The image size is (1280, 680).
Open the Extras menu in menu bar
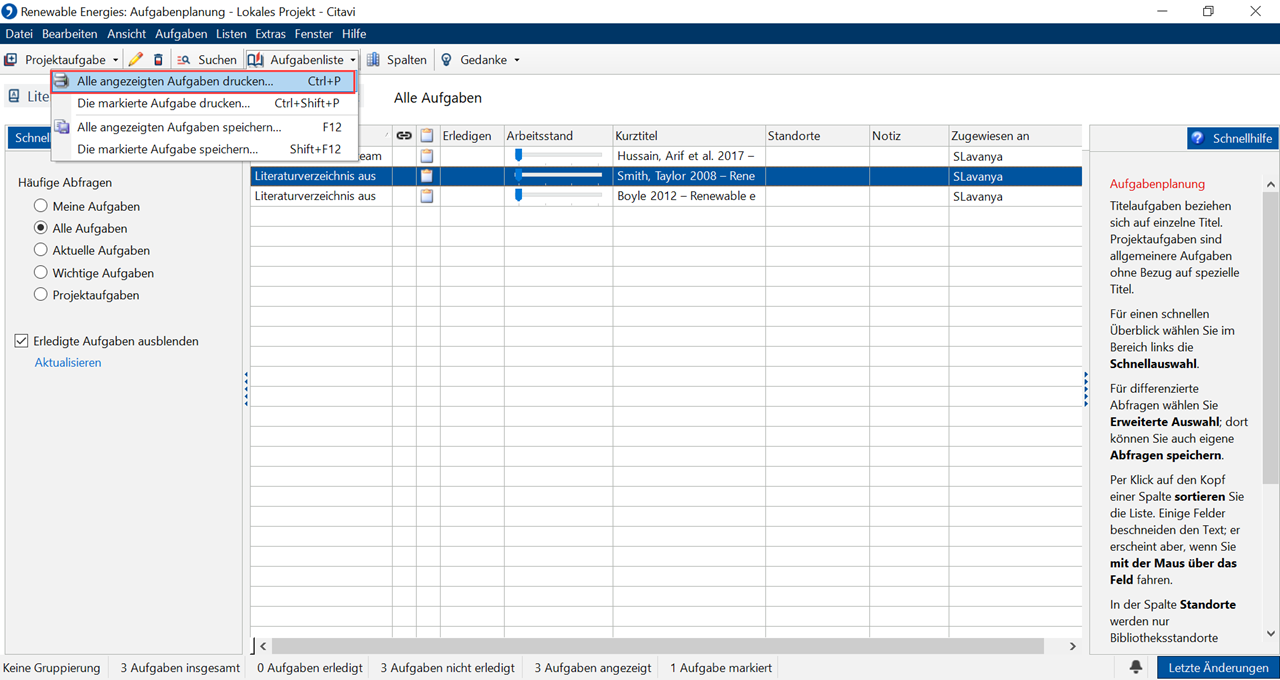pyautogui.click(x=270, y=34)
